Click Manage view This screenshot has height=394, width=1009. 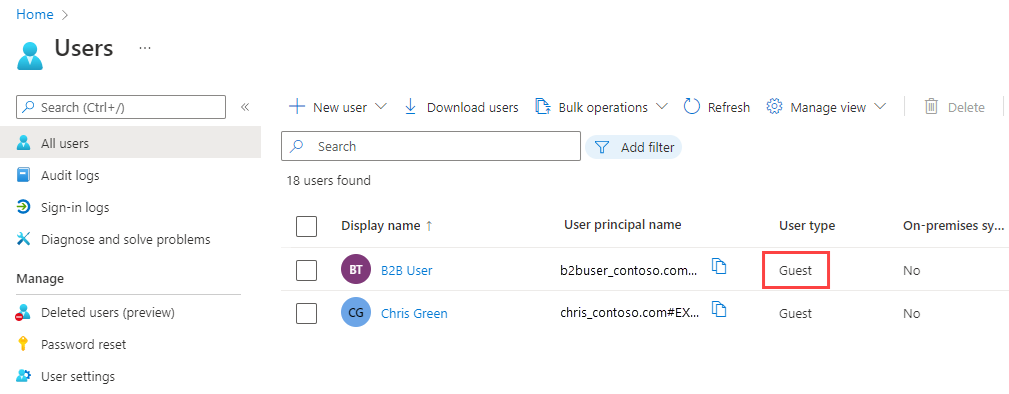tap(827, 107)
